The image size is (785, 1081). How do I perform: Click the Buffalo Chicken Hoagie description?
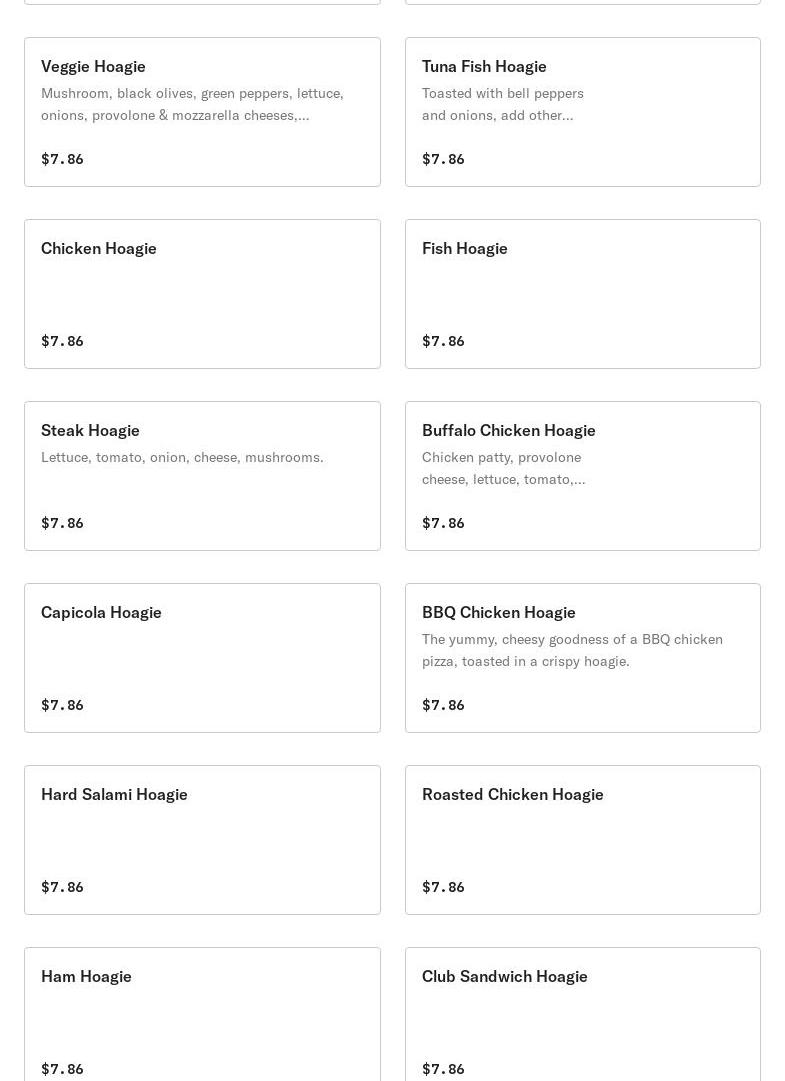[503, 468]
